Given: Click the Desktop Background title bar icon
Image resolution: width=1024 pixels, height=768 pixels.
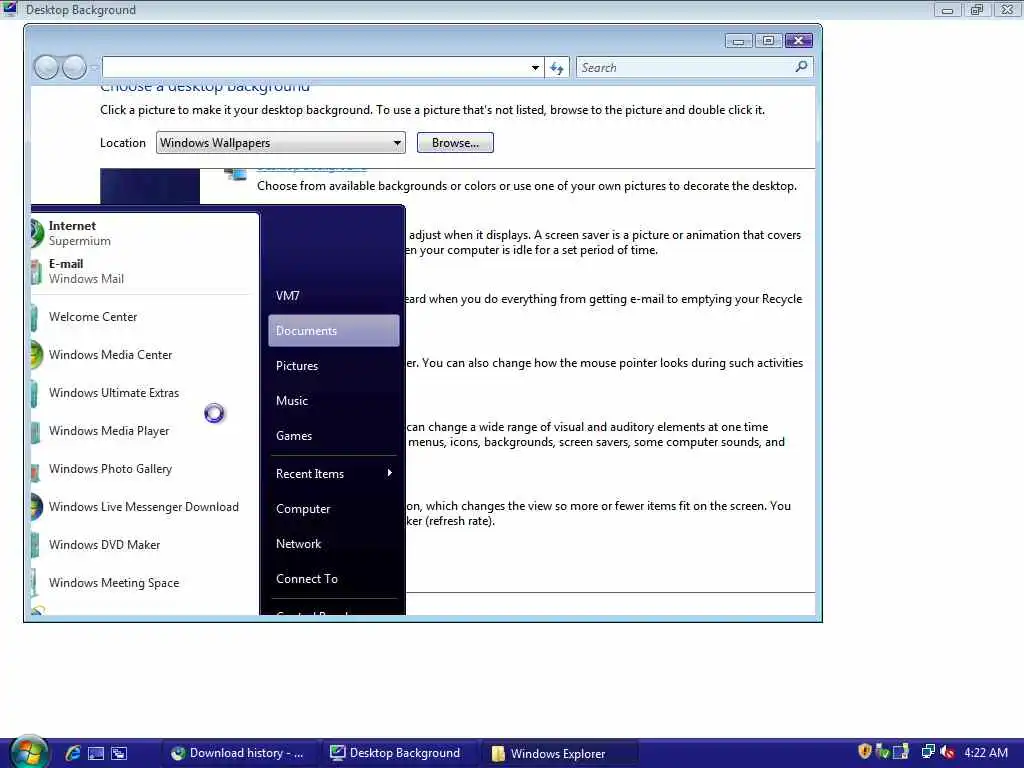Looking at the screenshot, I should 10,9.
